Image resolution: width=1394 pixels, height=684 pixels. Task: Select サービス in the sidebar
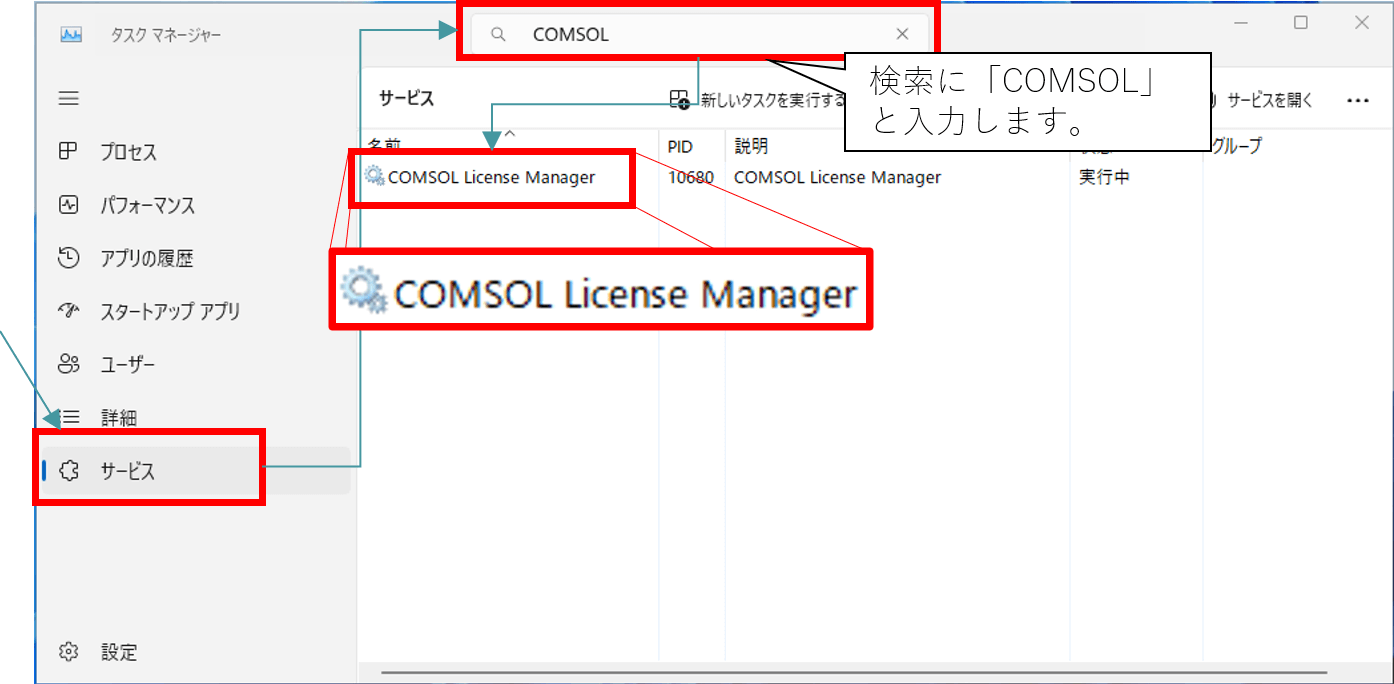click(127, 470)
